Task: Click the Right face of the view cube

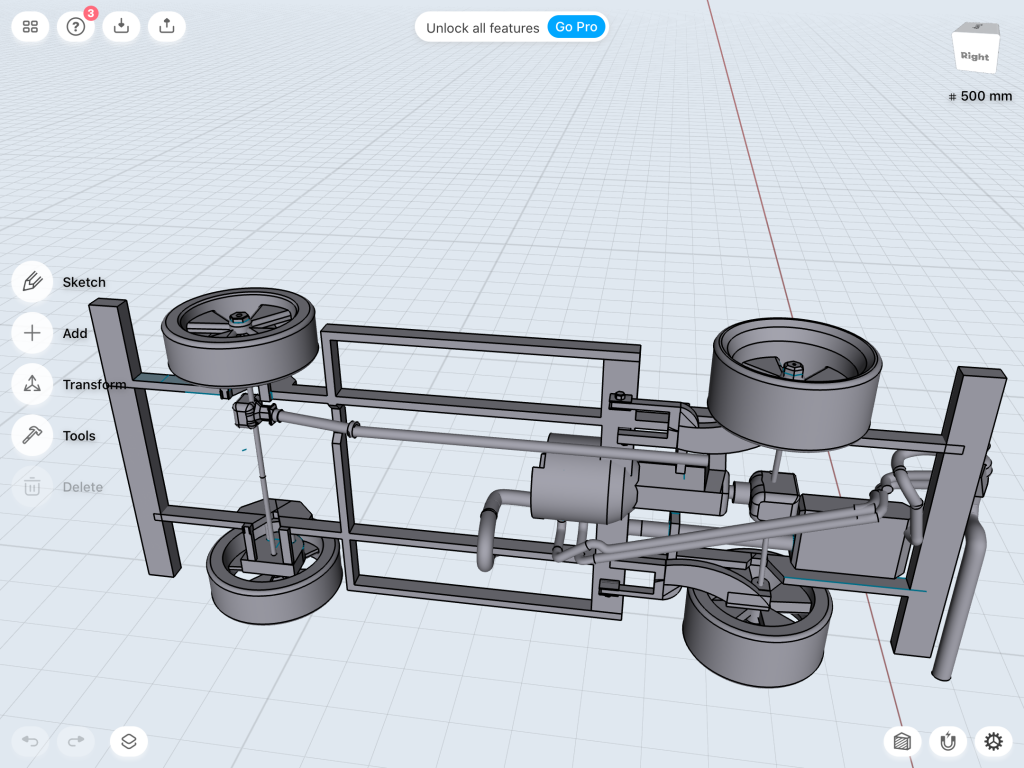Action: point(974,55)
